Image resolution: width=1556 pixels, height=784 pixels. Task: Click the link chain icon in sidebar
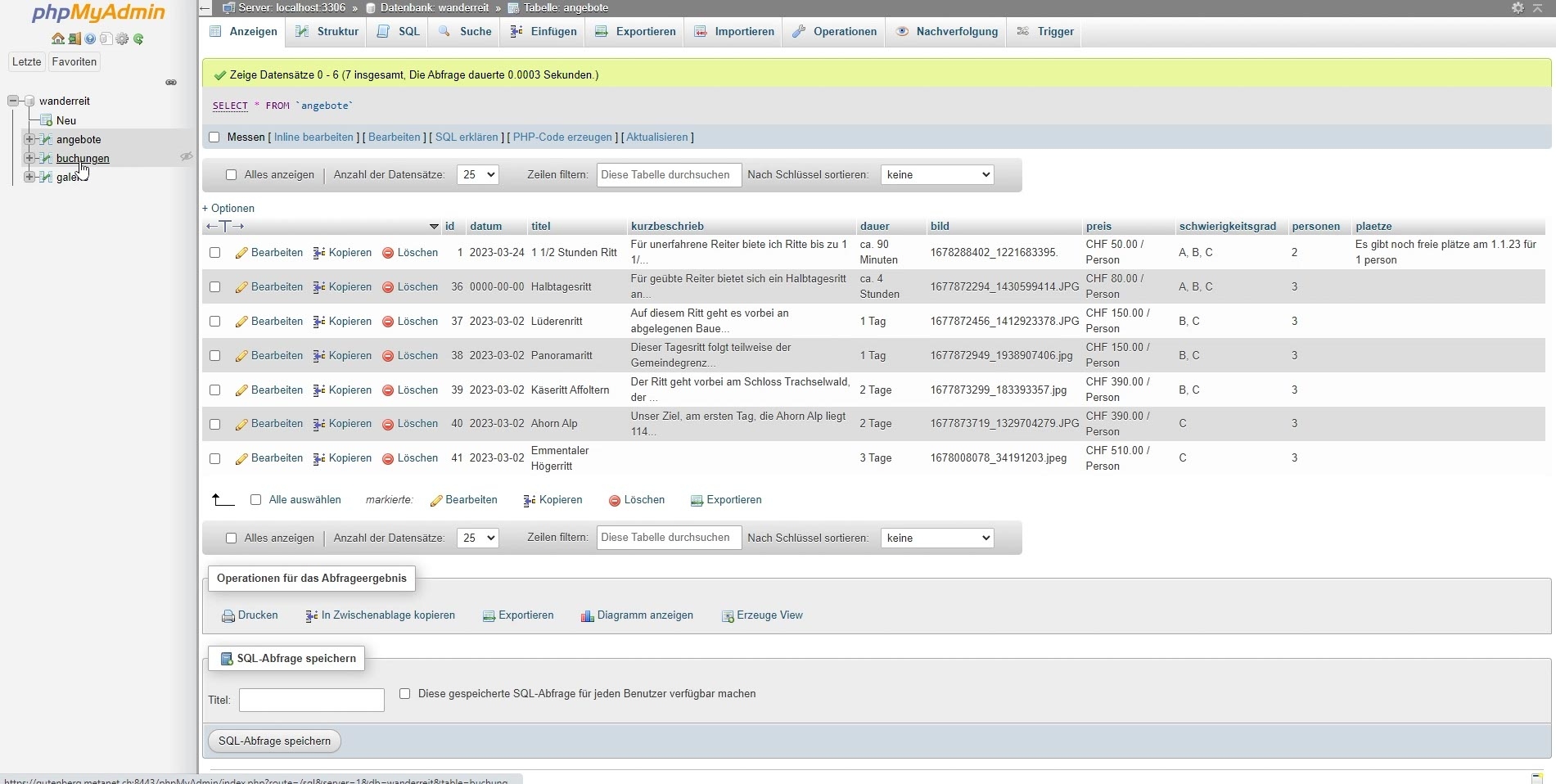tap(171, 83)
